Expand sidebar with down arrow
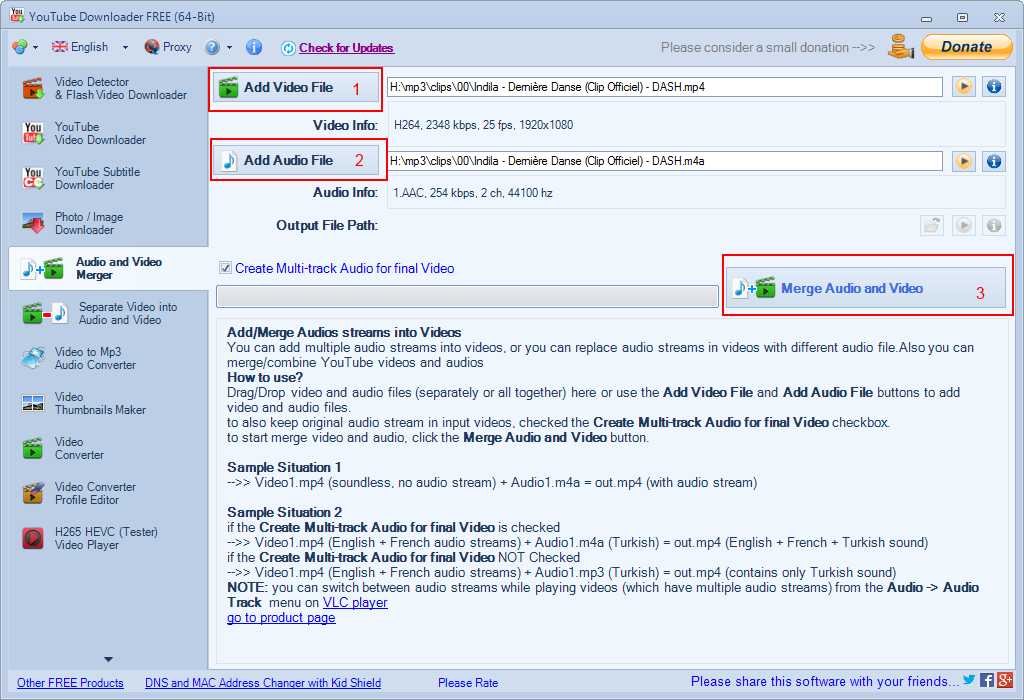This screenshot has height=700, width=1024. (x=108, y=660)
